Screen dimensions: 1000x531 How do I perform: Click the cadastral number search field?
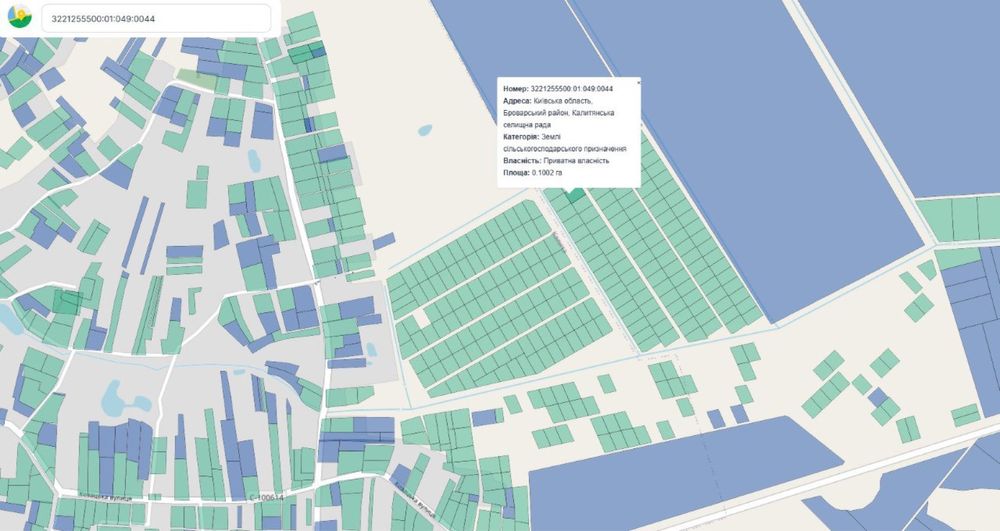156,18
